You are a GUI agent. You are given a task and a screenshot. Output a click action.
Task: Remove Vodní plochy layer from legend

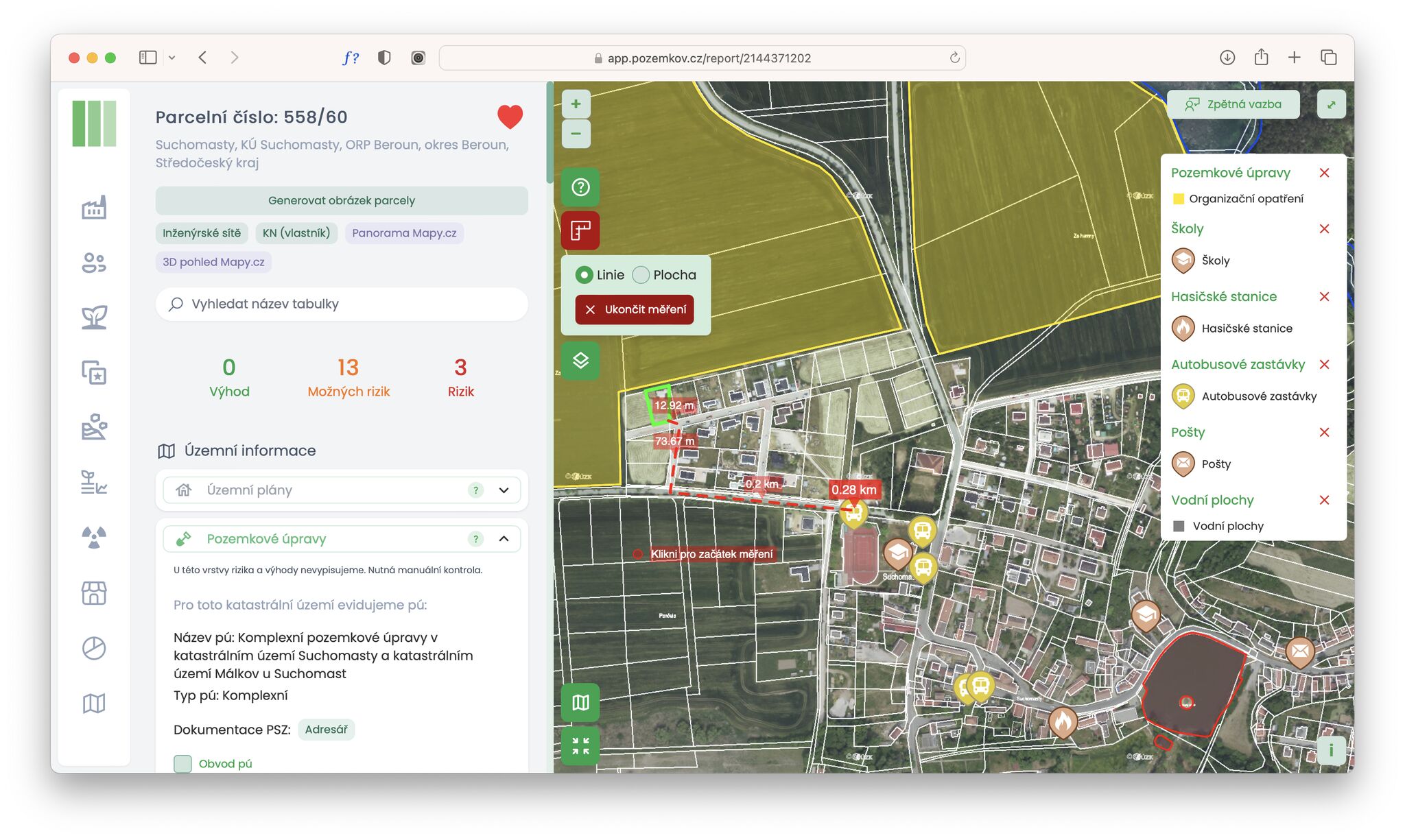click(x=1325, y=500)
